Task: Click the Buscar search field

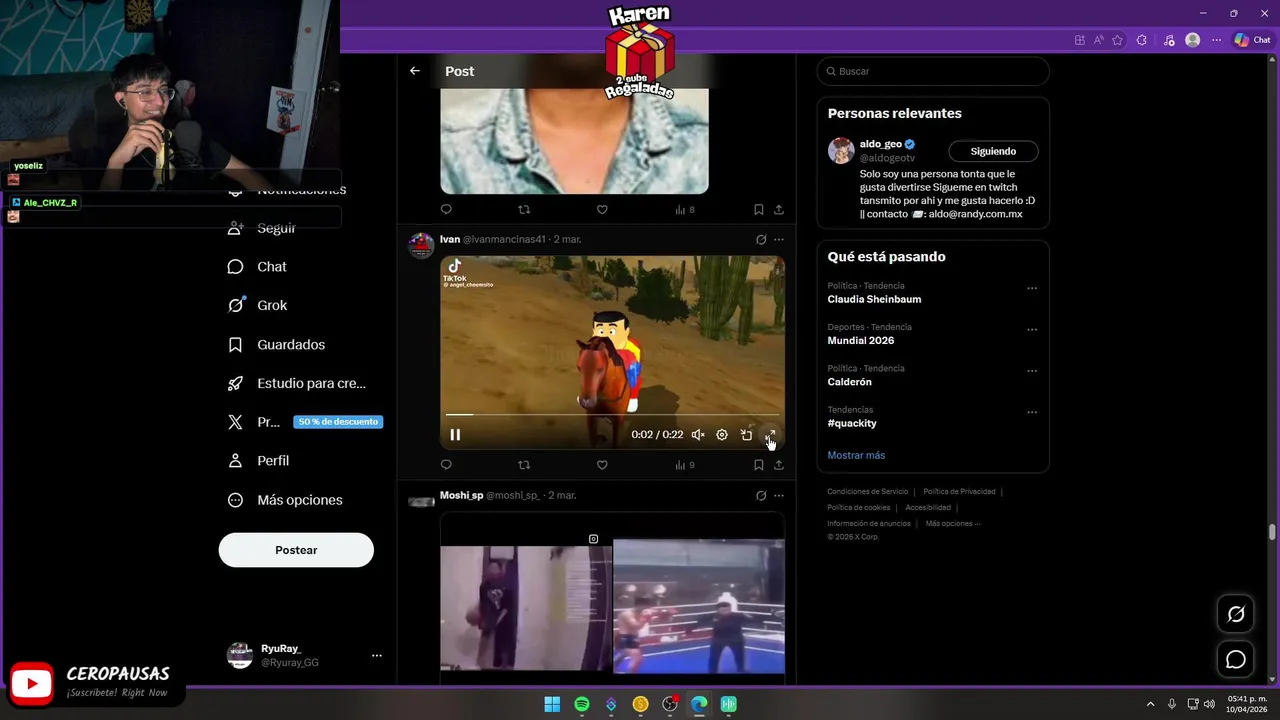Action: coord(933,71)
